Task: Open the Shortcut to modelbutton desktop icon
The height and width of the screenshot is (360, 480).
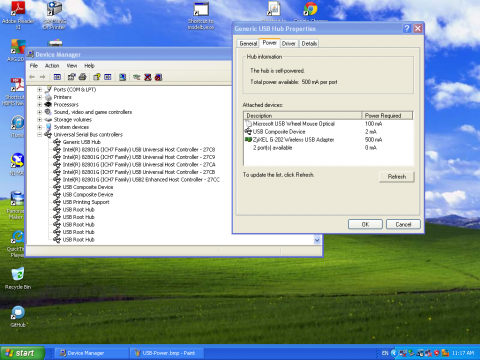Action: (x=201, y=16)
